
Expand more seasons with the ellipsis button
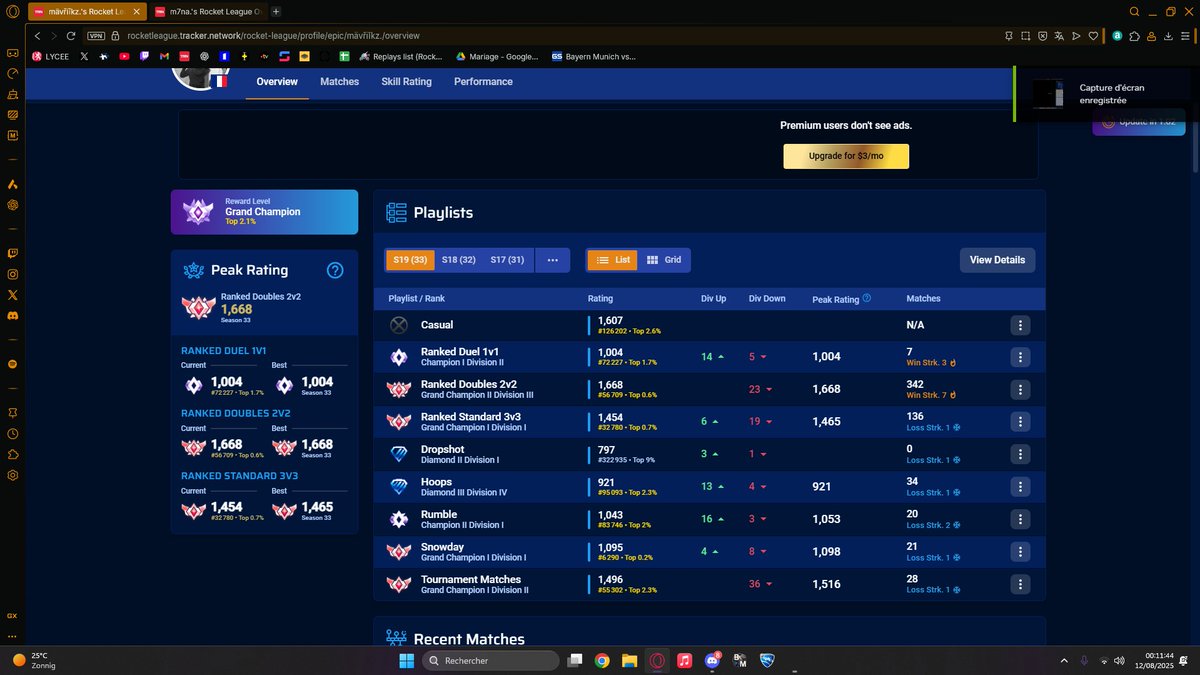[552, 260]
